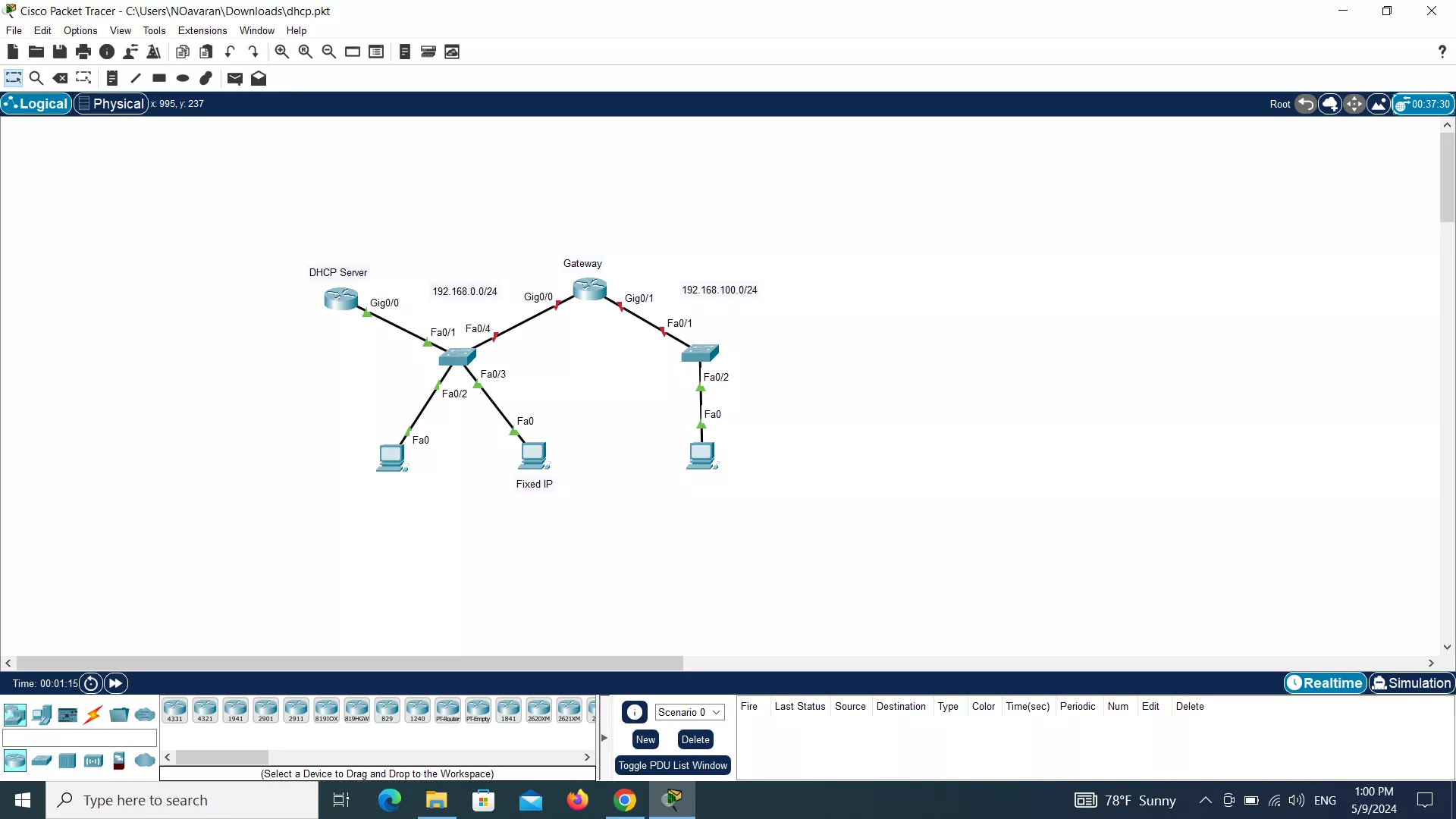The height and width of the screenshot is (819, 1456).
Task: Select the Connections lightning bolt category
Action: 93,714
